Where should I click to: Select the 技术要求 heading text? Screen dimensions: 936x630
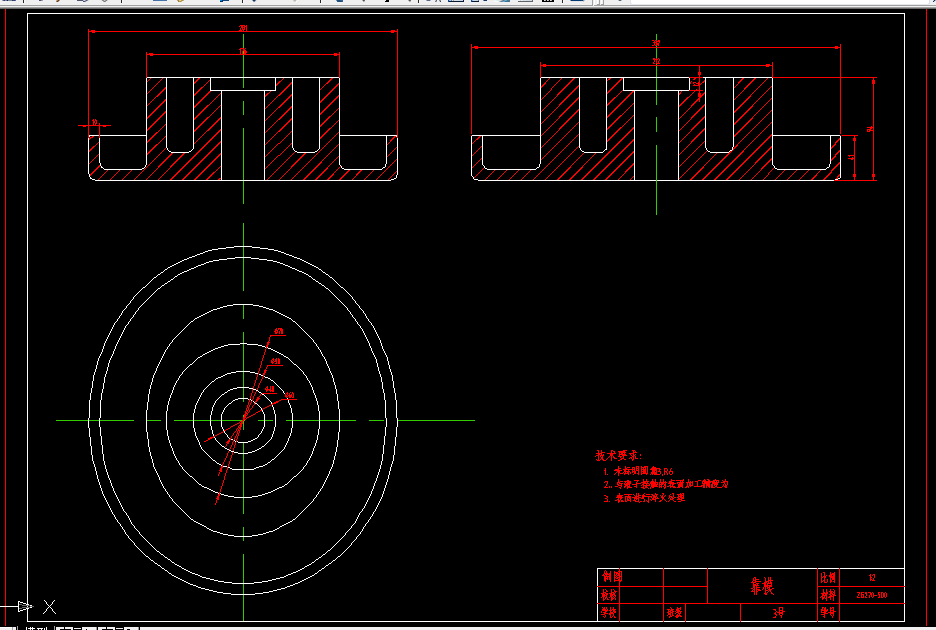pyautogui.click(x=618, y=456)
